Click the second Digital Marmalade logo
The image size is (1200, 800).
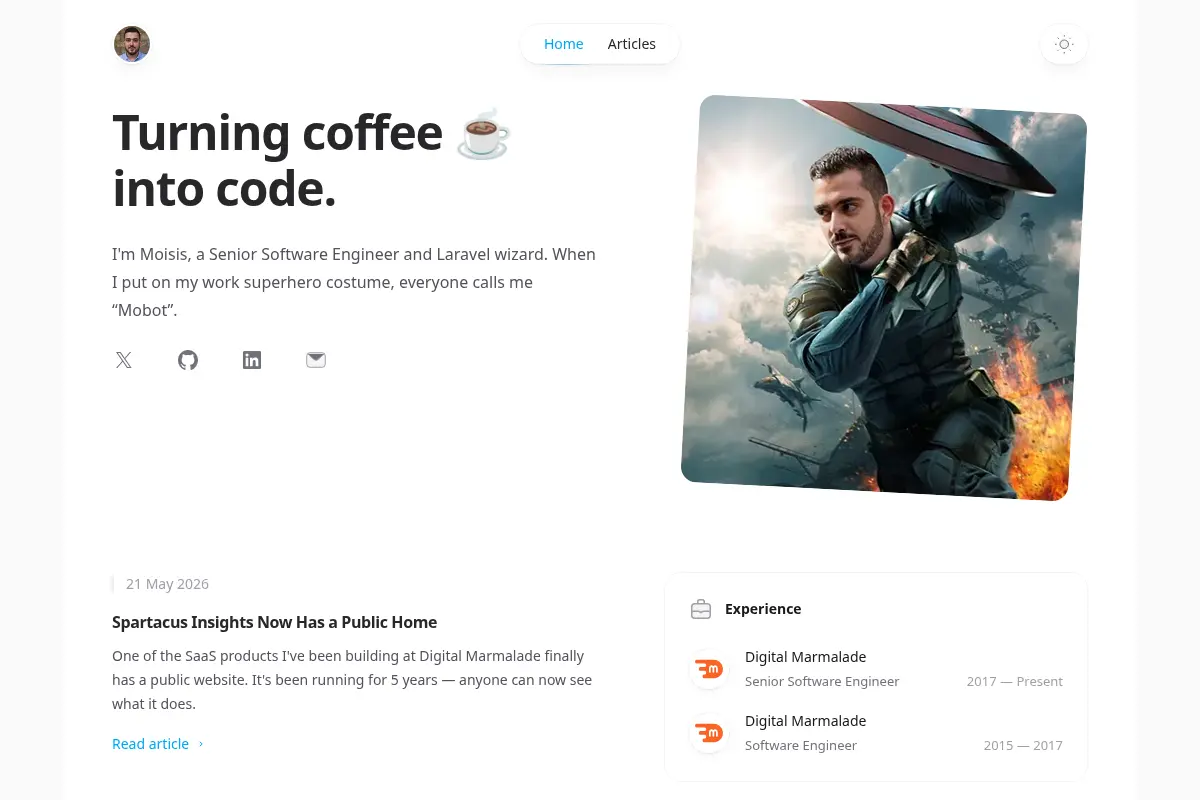[709, 733]
